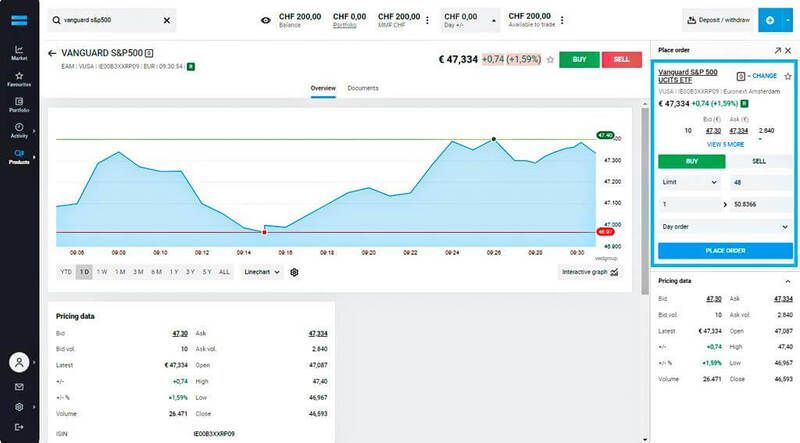Select the ALL chart range

(x=224, y=272)
